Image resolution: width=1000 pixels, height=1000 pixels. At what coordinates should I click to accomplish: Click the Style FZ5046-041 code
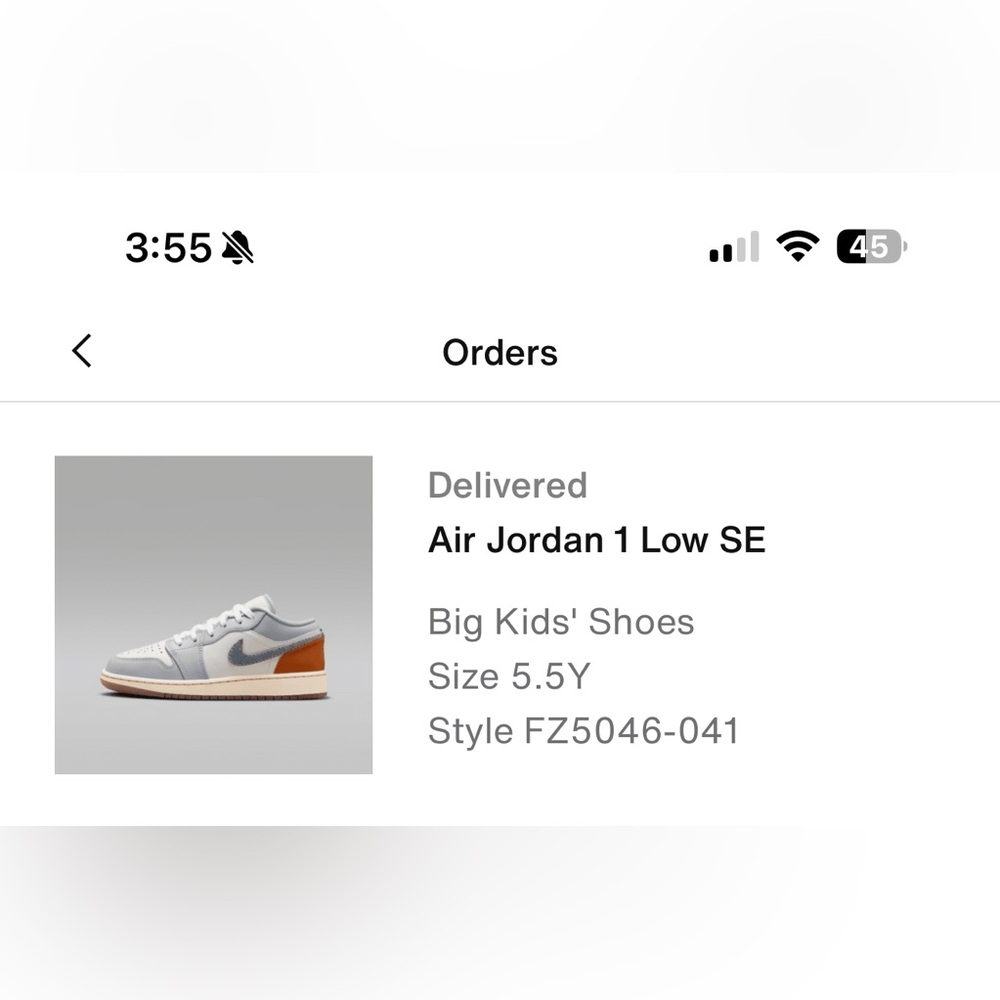click(584, 731)
